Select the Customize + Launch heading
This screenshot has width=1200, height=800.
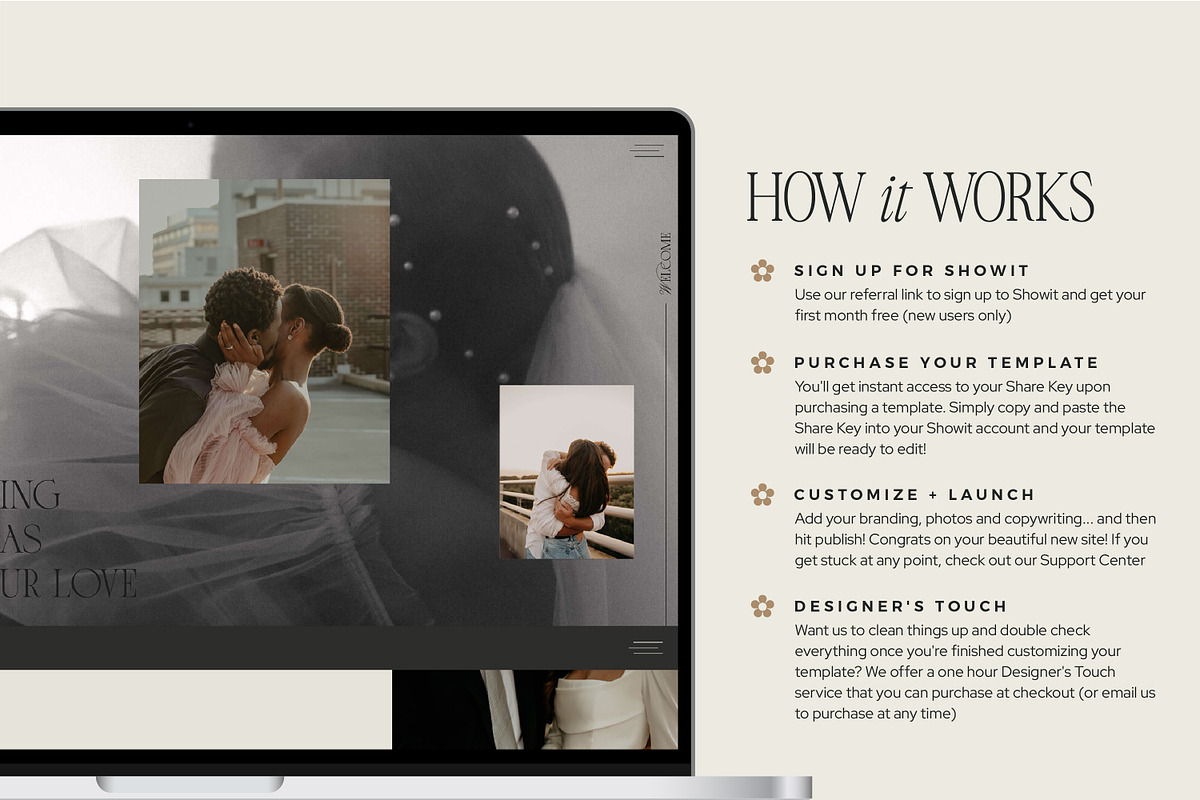[914, 495]
